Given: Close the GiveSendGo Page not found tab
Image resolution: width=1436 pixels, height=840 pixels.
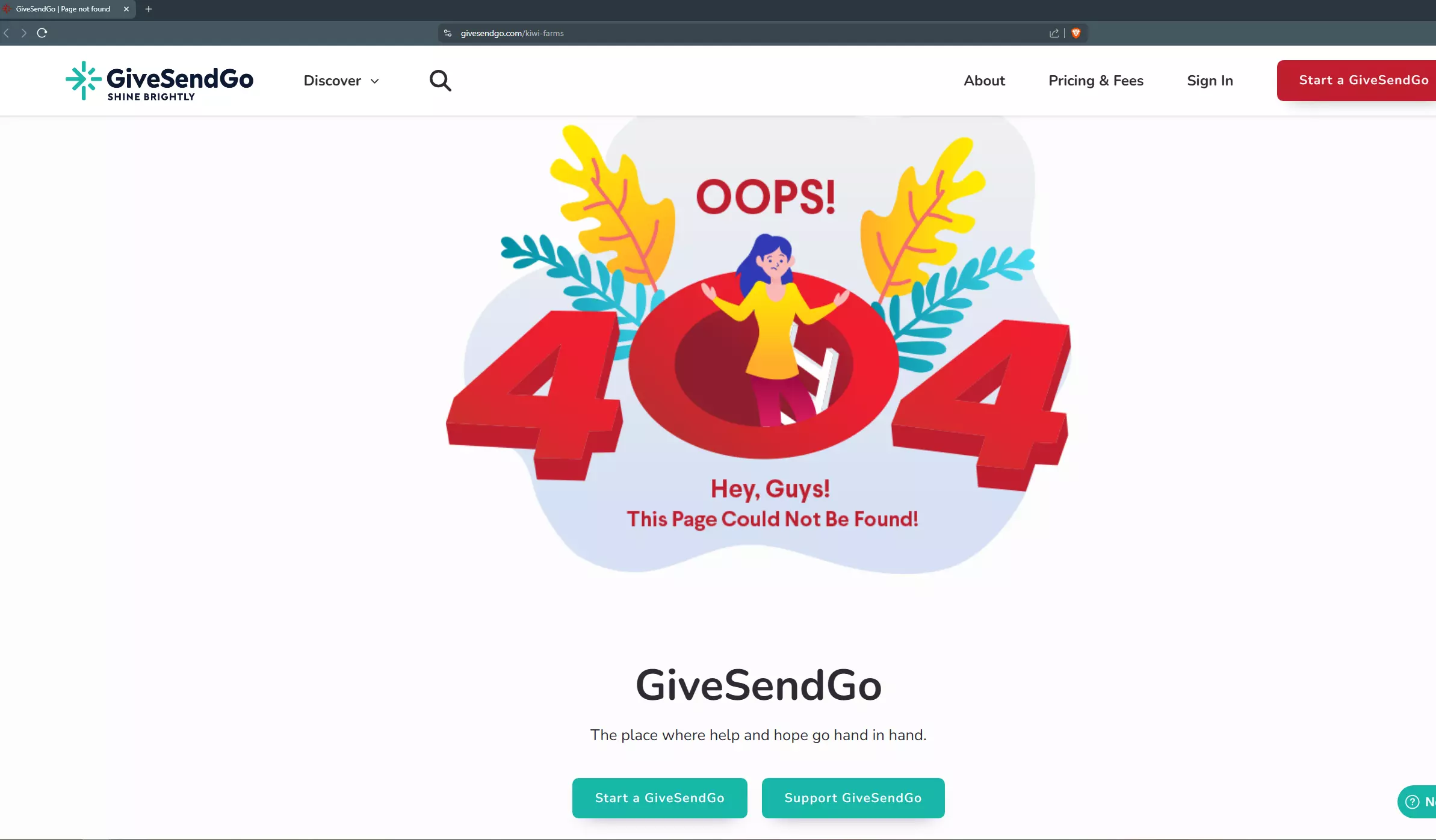Looking at the screenshot, I should pyautogui.click(x=126, y=9).
